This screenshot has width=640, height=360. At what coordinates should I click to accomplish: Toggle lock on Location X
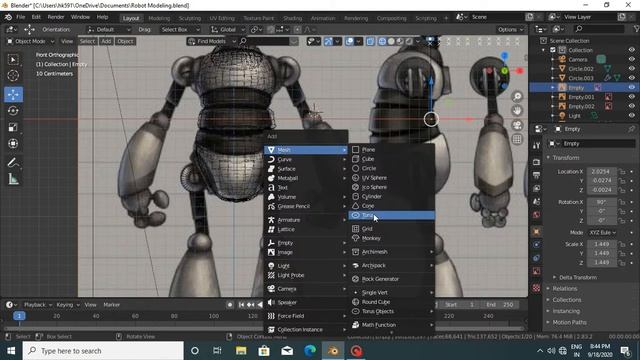[622, 172]
